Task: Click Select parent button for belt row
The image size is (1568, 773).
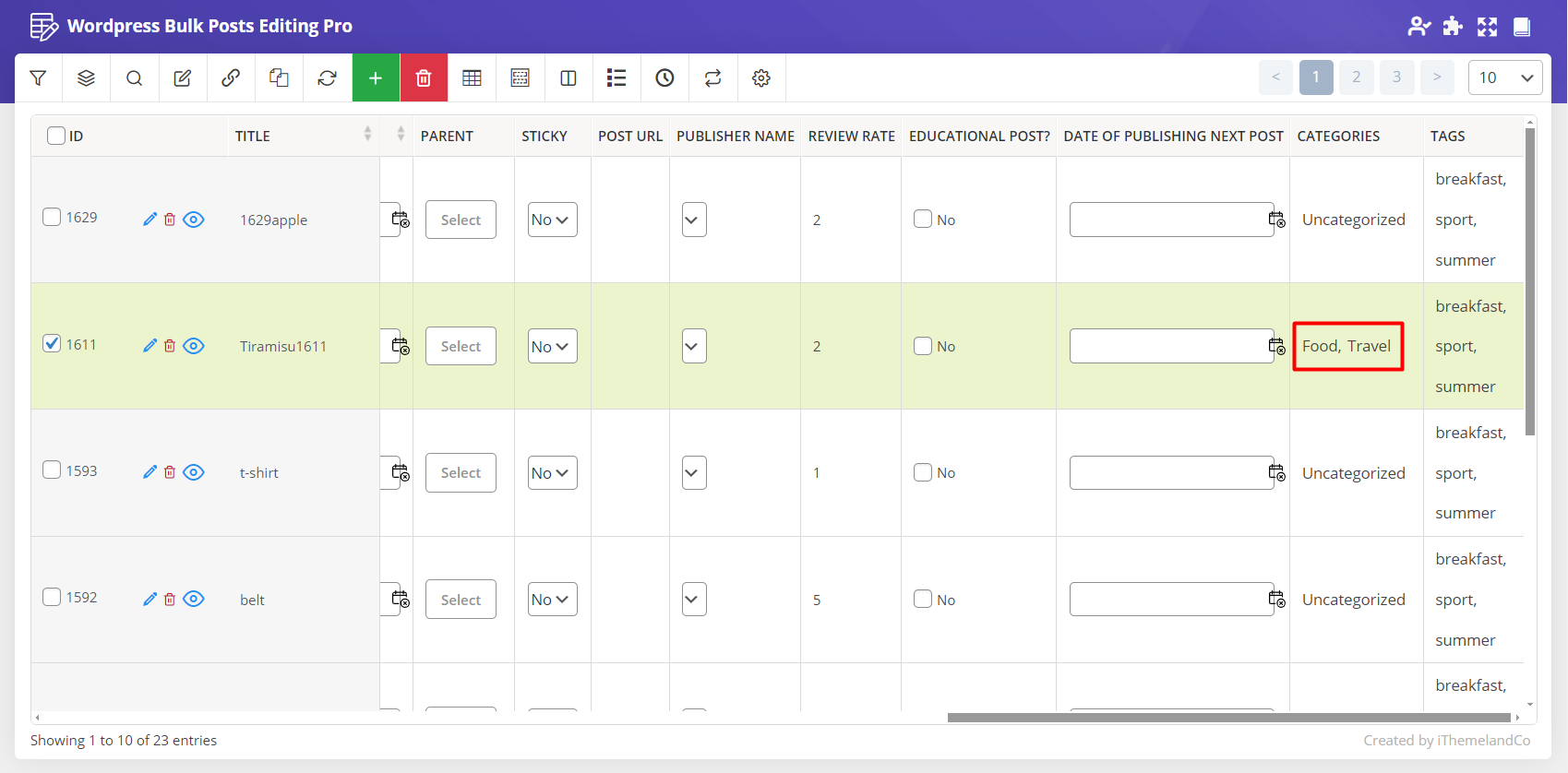Action: click(x=461, y=600)
